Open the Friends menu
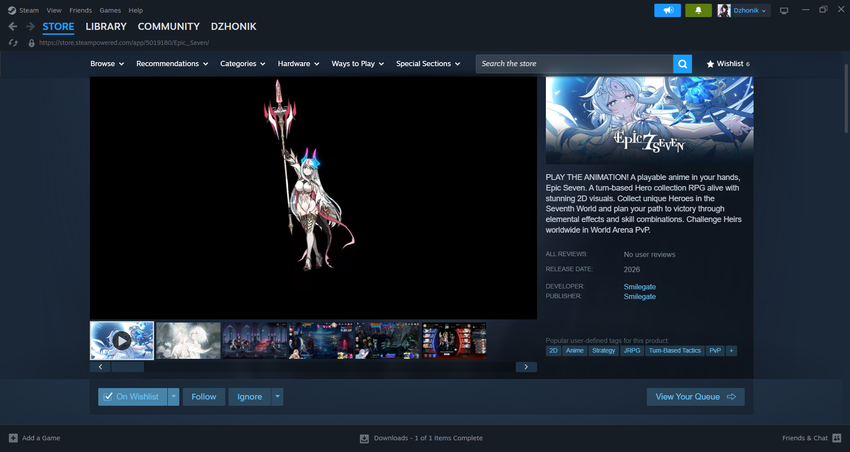This screenshot has width=850, height=452. pyautogui.click(x=80, y=10)
